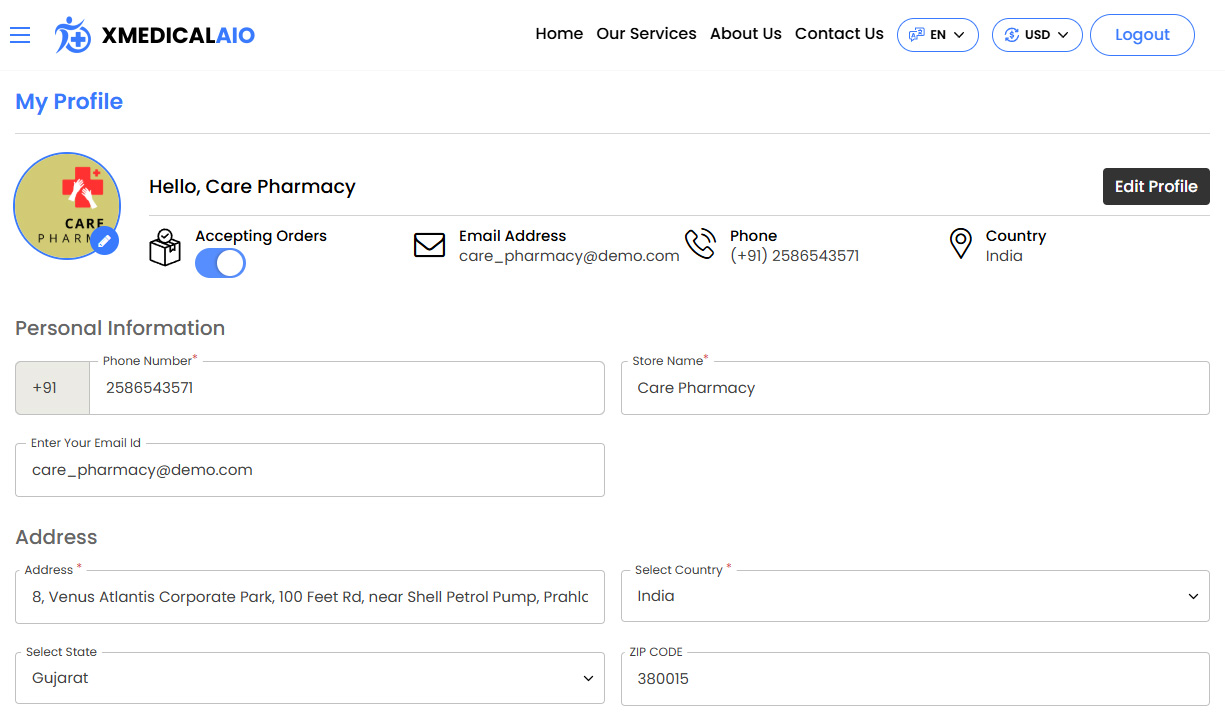Click the pencil icon on profile picture
The height and width of the screenshot is (722, 1225).
[104, 241]
